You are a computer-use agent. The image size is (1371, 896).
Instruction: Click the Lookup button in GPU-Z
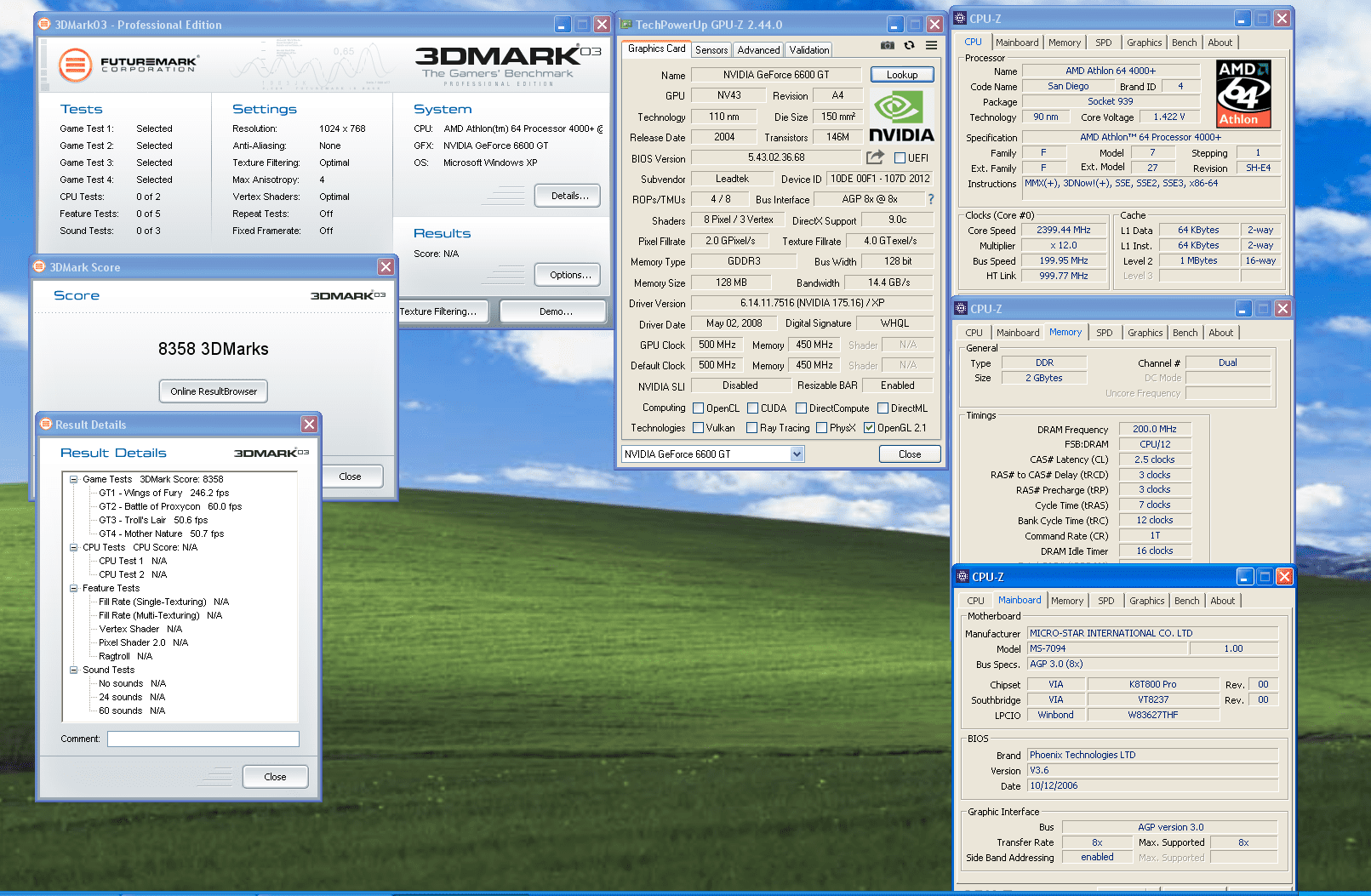902,75
